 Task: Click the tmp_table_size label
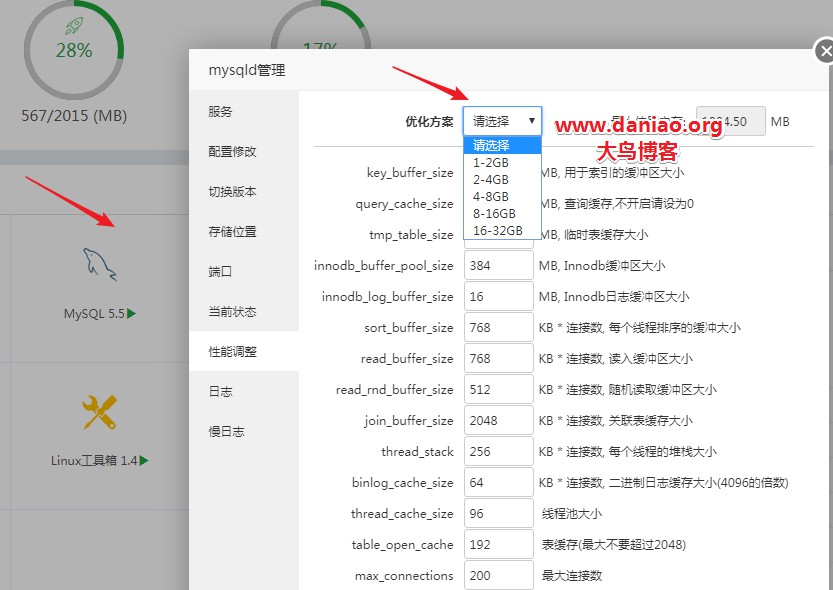pyautogui.click(x=411, y=235)
